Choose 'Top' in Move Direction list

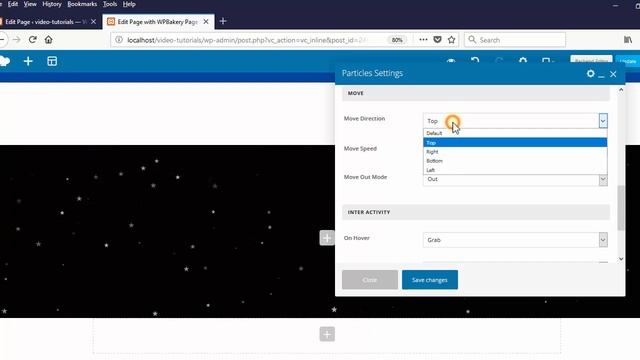515,142
